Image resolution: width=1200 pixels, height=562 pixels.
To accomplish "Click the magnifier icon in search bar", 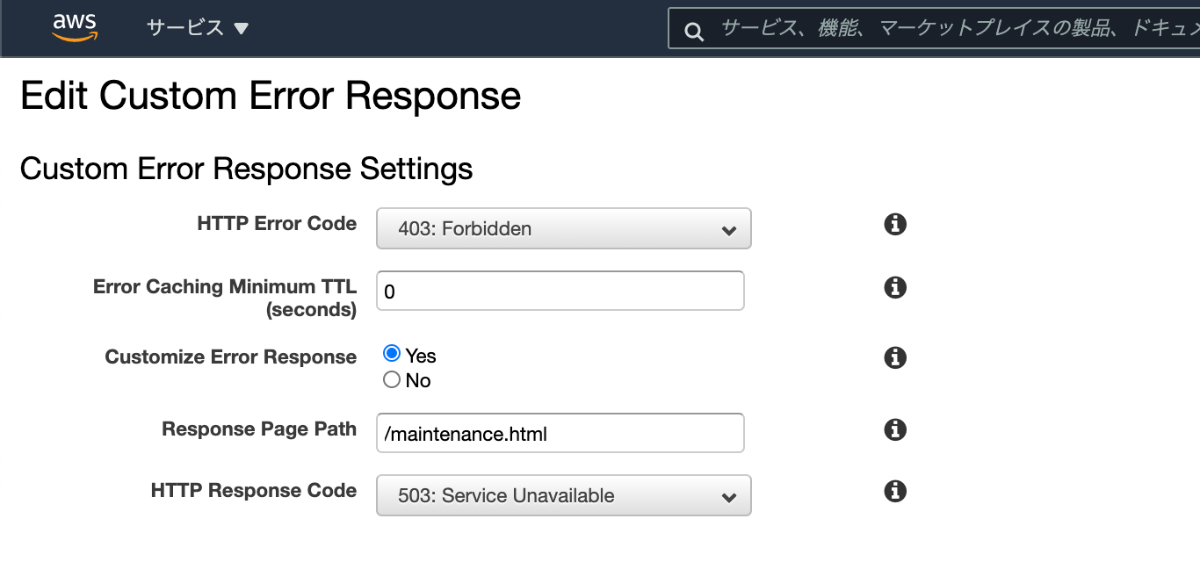I will pos(694,32).
